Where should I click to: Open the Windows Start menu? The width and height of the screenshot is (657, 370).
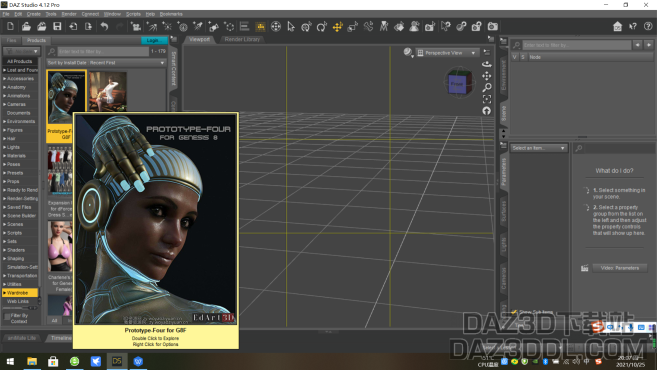click(10, 361)
